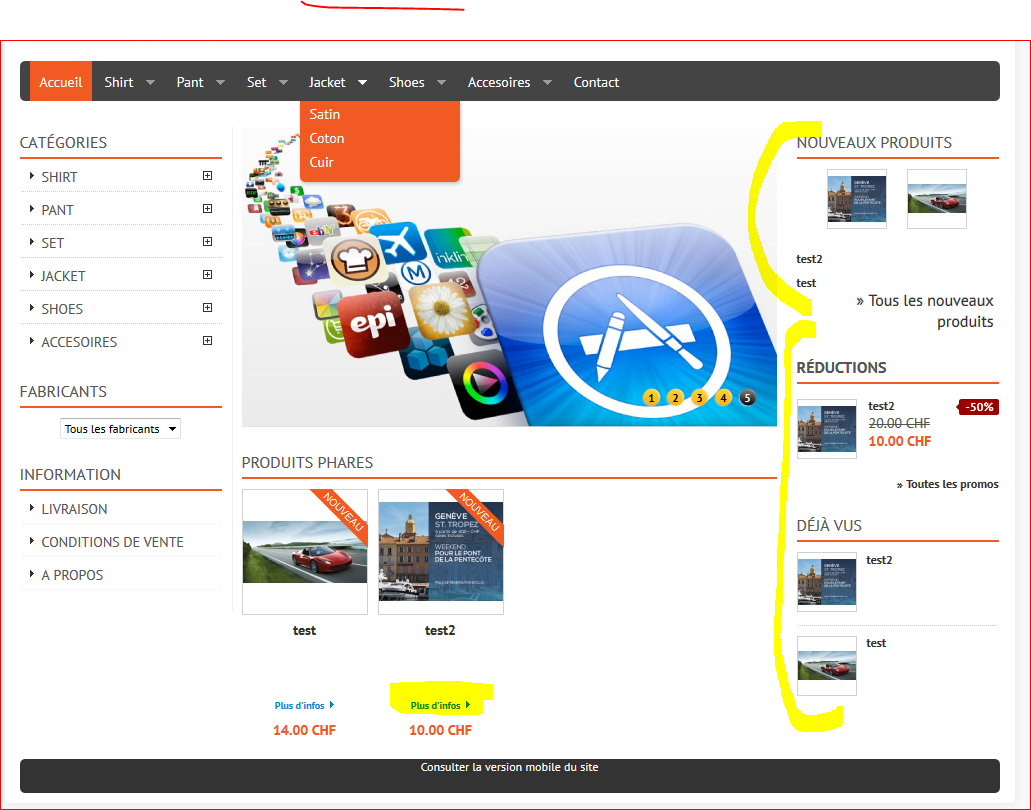The width and height of the screenshot is (1031, 810).
Task: Go to slide 3 of the banner
Action: (699, 398)
